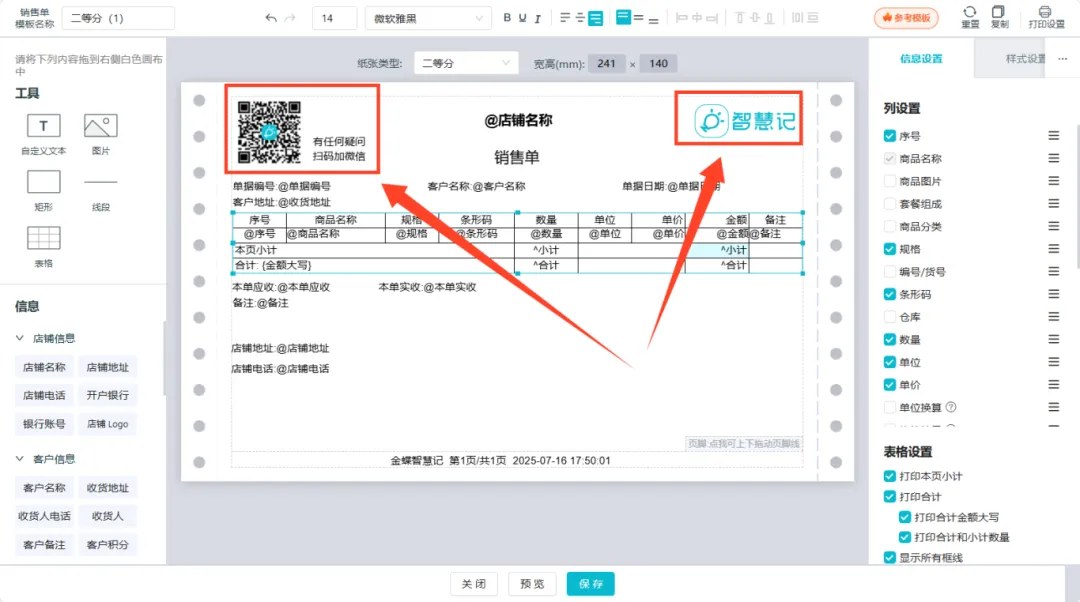Set vertical alignment to bottom
Screen dimensions: 1080x602
(x=654, y=19)
